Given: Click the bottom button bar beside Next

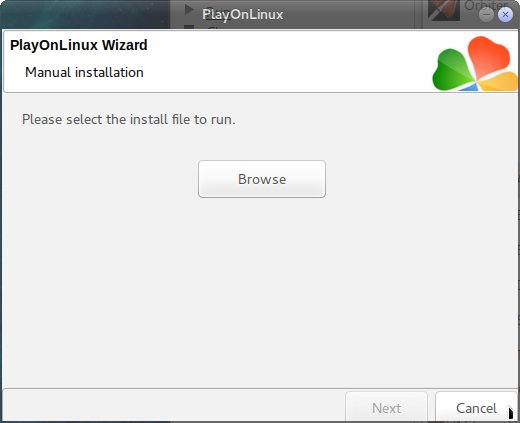Looking at the screenshot, I should coord(173,406).
